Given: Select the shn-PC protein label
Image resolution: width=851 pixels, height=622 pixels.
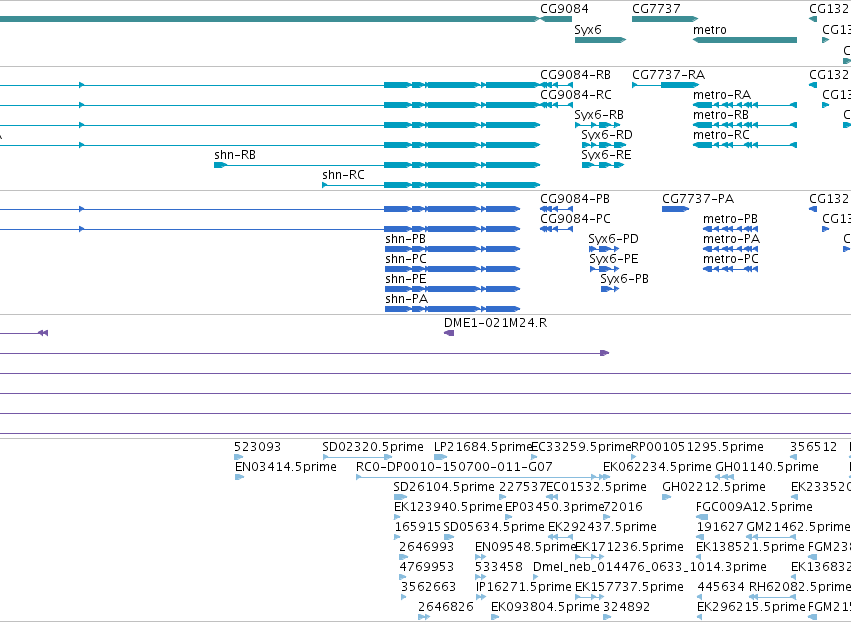Looking at the screenshot, I should pos(406,259).
